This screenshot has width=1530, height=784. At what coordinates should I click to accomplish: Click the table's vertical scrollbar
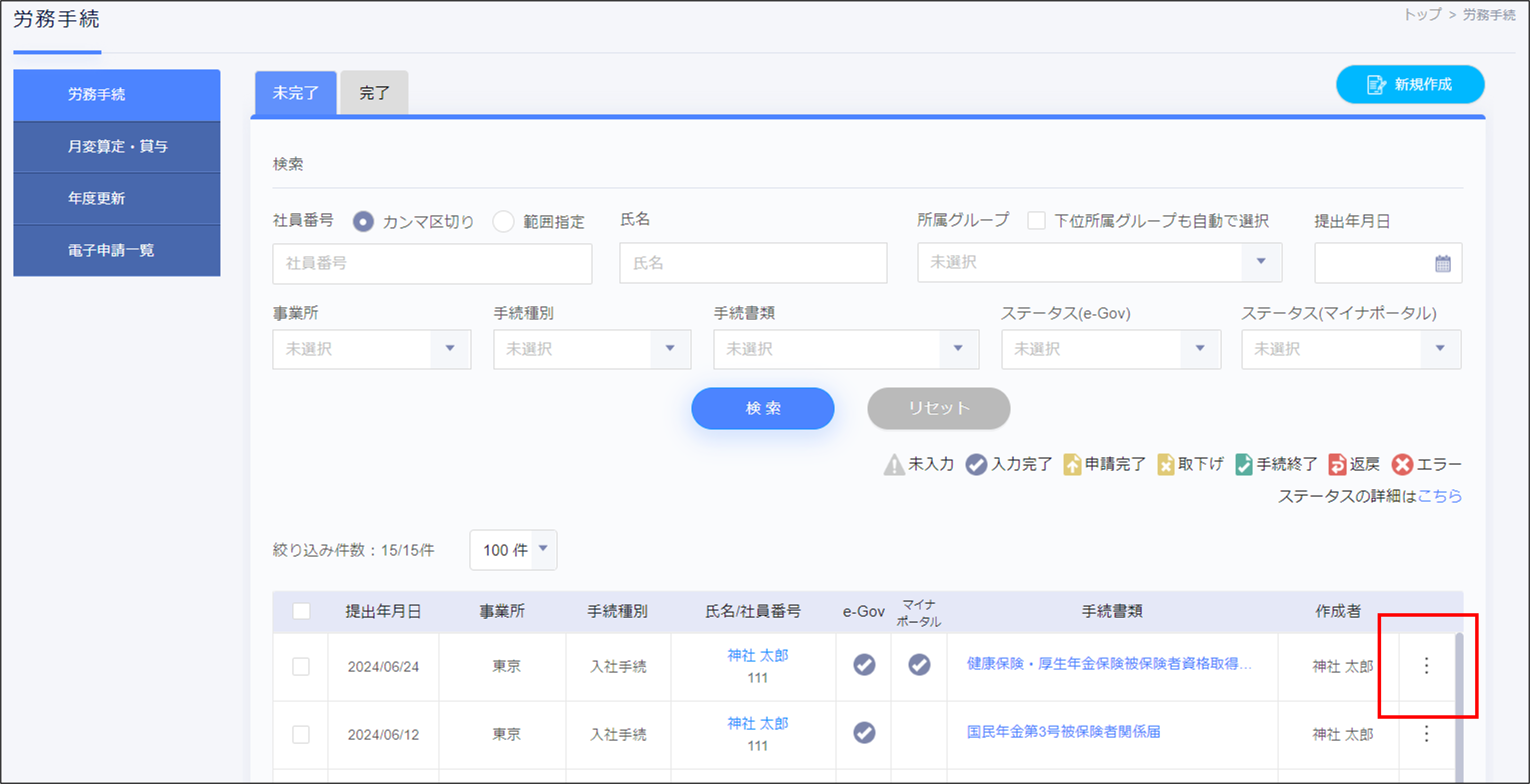pos(1459,707)
